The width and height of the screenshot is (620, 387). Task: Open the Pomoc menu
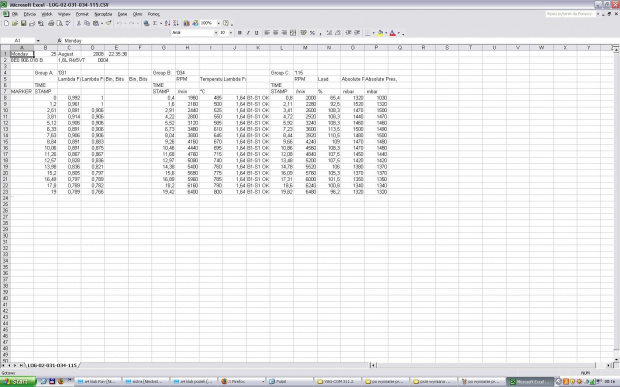154,14
